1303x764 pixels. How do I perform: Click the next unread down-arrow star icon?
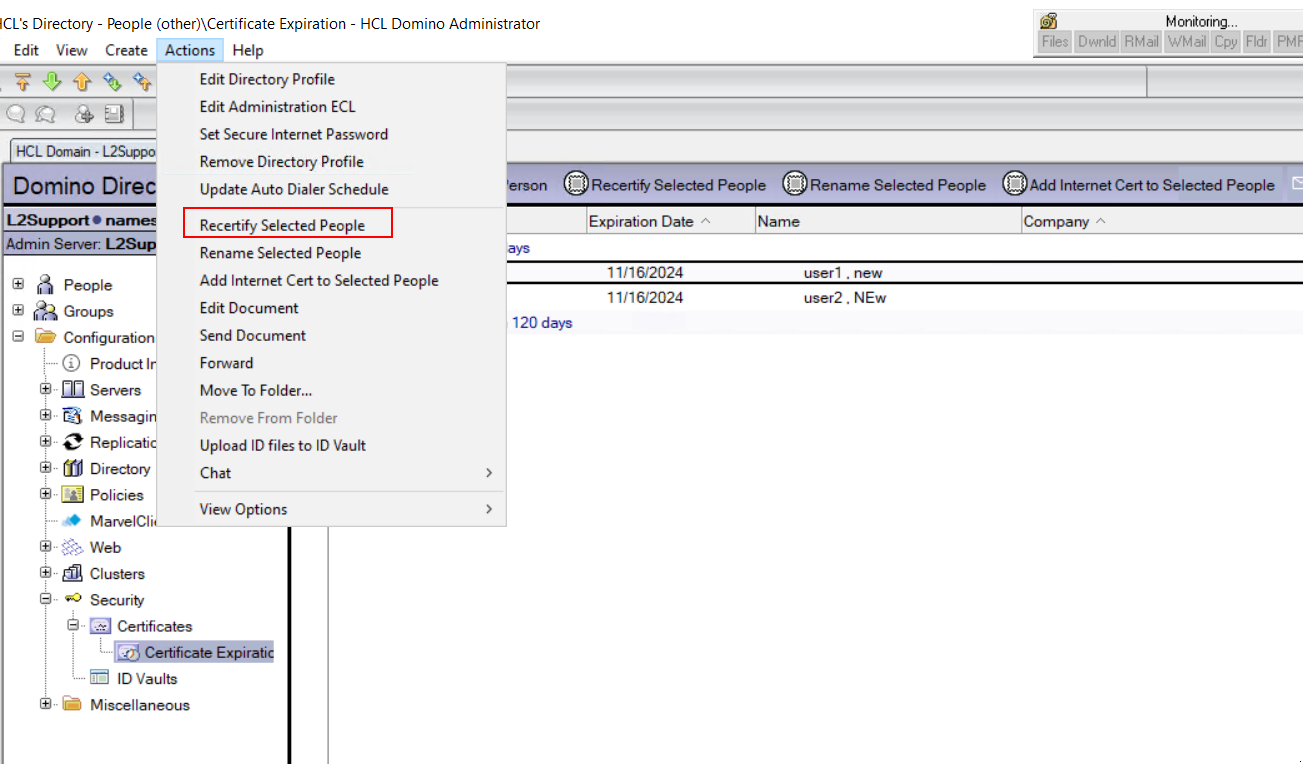coord(112,82)
